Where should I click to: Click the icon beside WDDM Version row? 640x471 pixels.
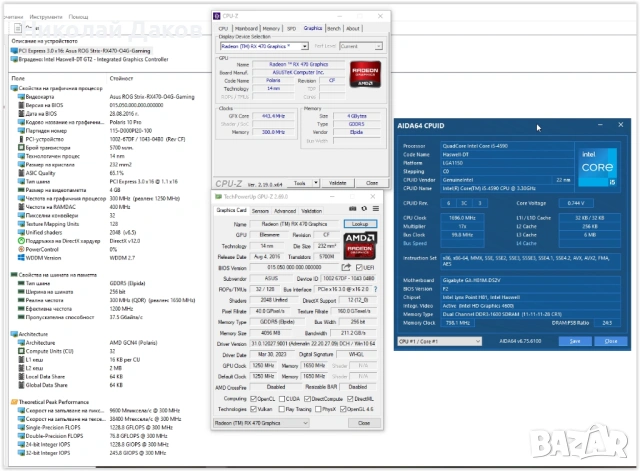click(x=21, y=258)
